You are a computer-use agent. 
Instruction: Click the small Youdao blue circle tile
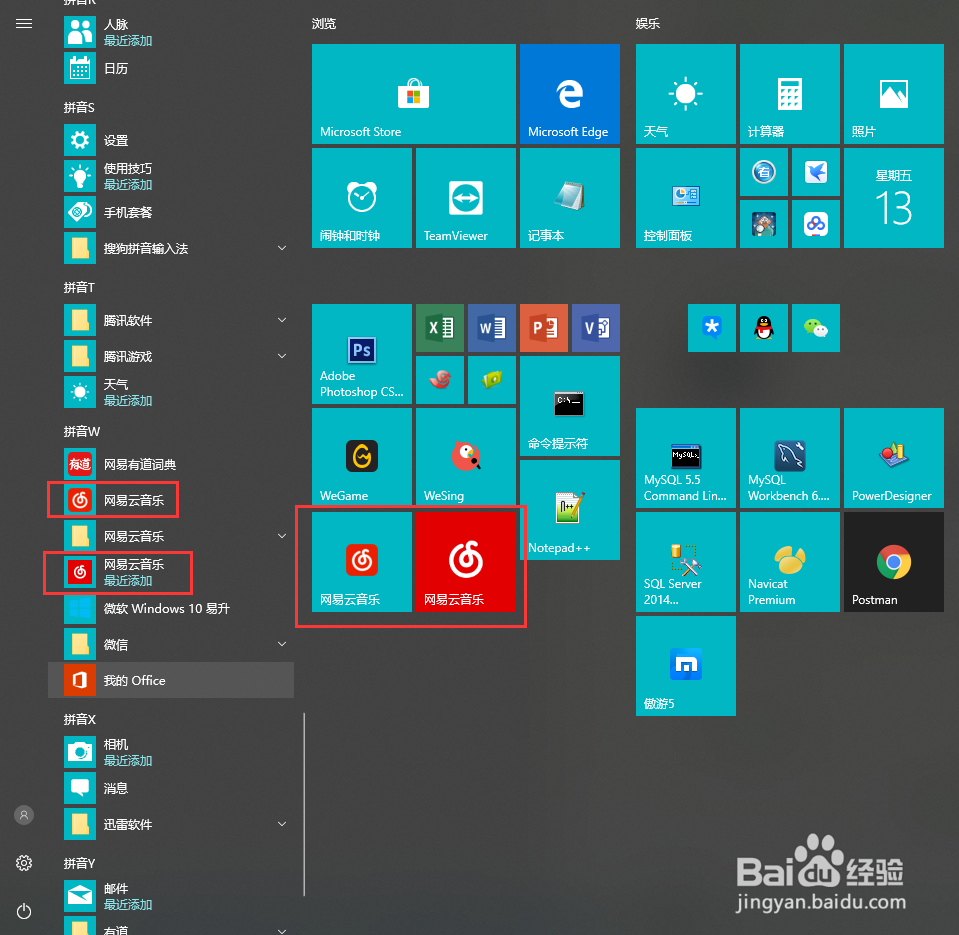click(x=764, y=172)
